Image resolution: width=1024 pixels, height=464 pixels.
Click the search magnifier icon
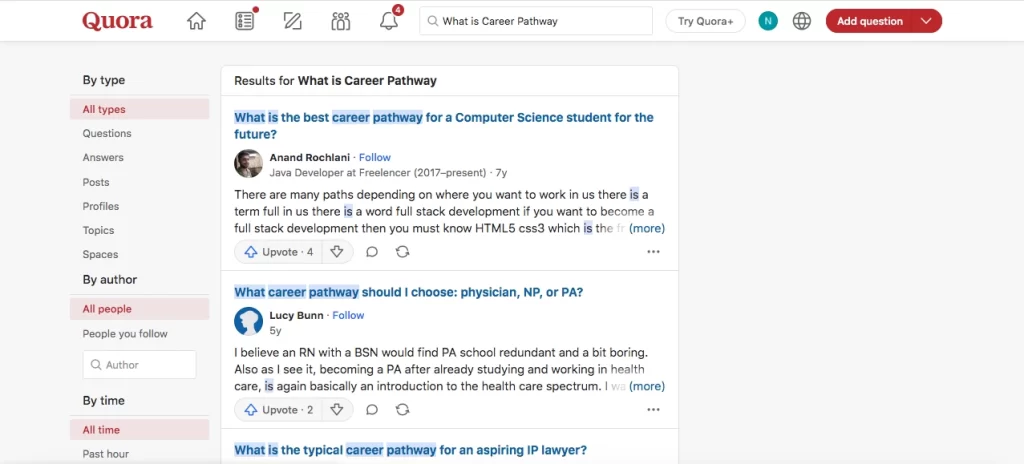tap(432, 21)
